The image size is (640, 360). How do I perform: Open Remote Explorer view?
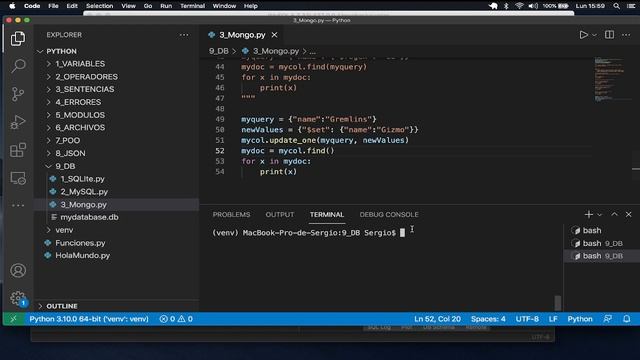[18, 178]
